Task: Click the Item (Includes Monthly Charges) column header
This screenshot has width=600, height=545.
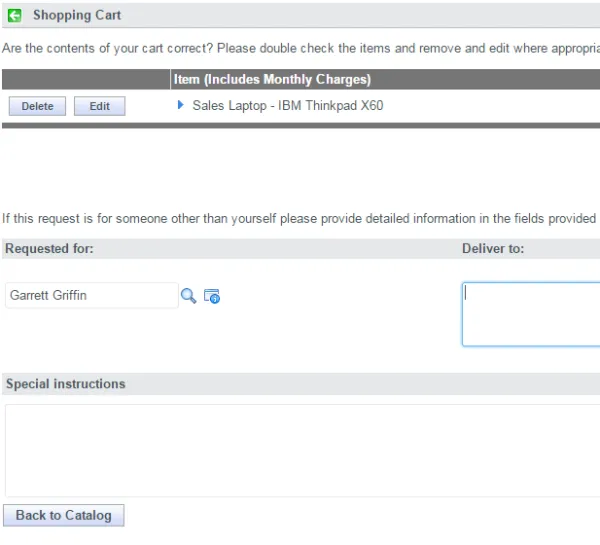Action: pyautogui.click(x=272, y=79)
